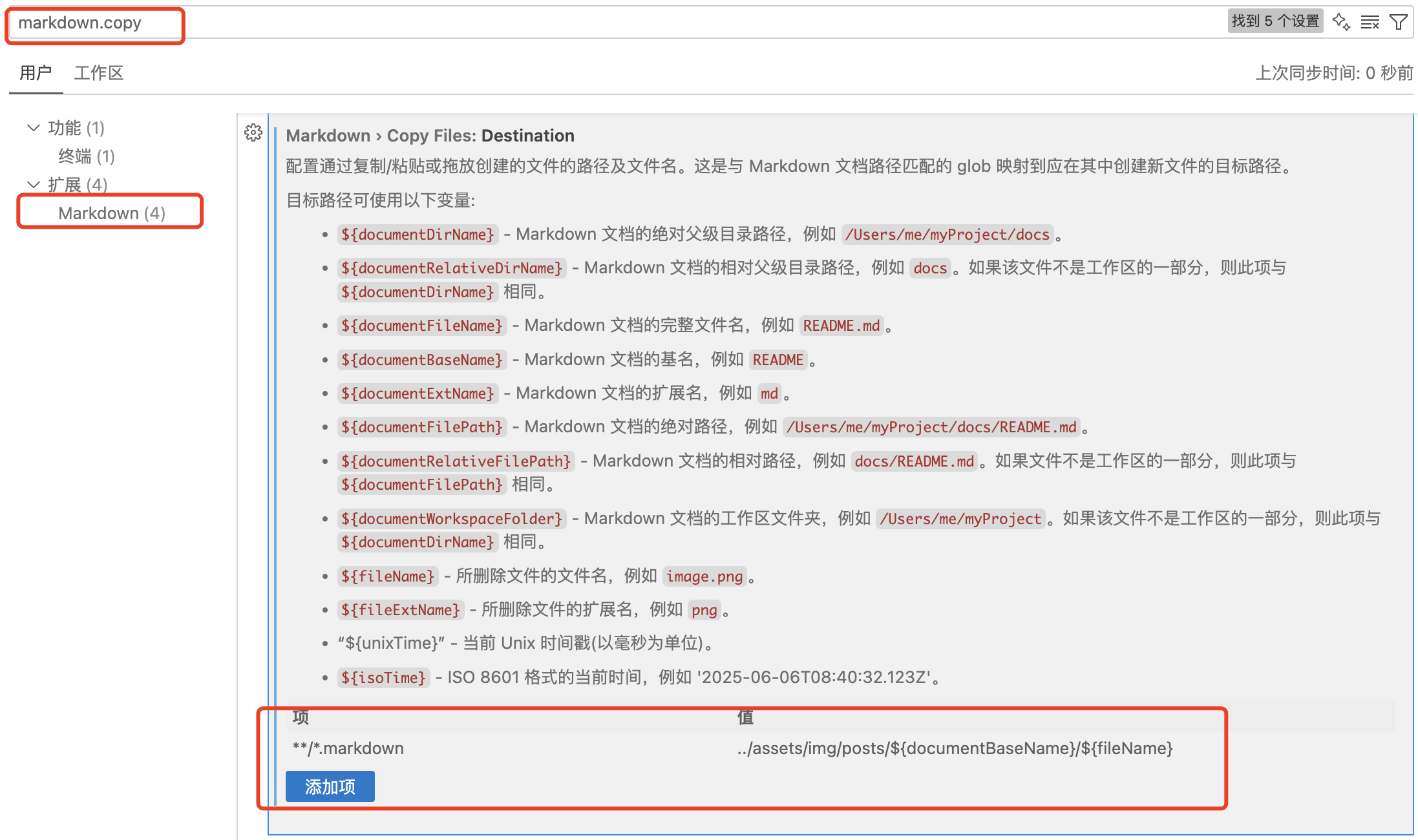
Task: Open settings search AI suggestions sparkle icon
Action: [1342, 21]
